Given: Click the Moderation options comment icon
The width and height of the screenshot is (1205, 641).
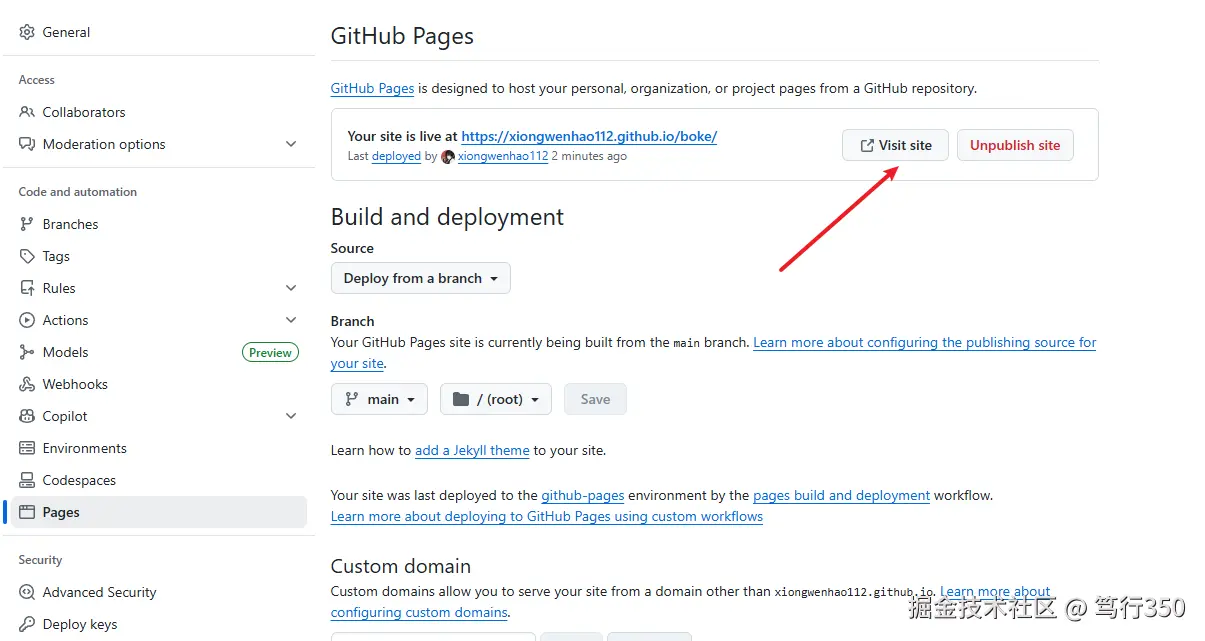Looking at the screenshot, I should pyautogui.click(x=27, y=144).
